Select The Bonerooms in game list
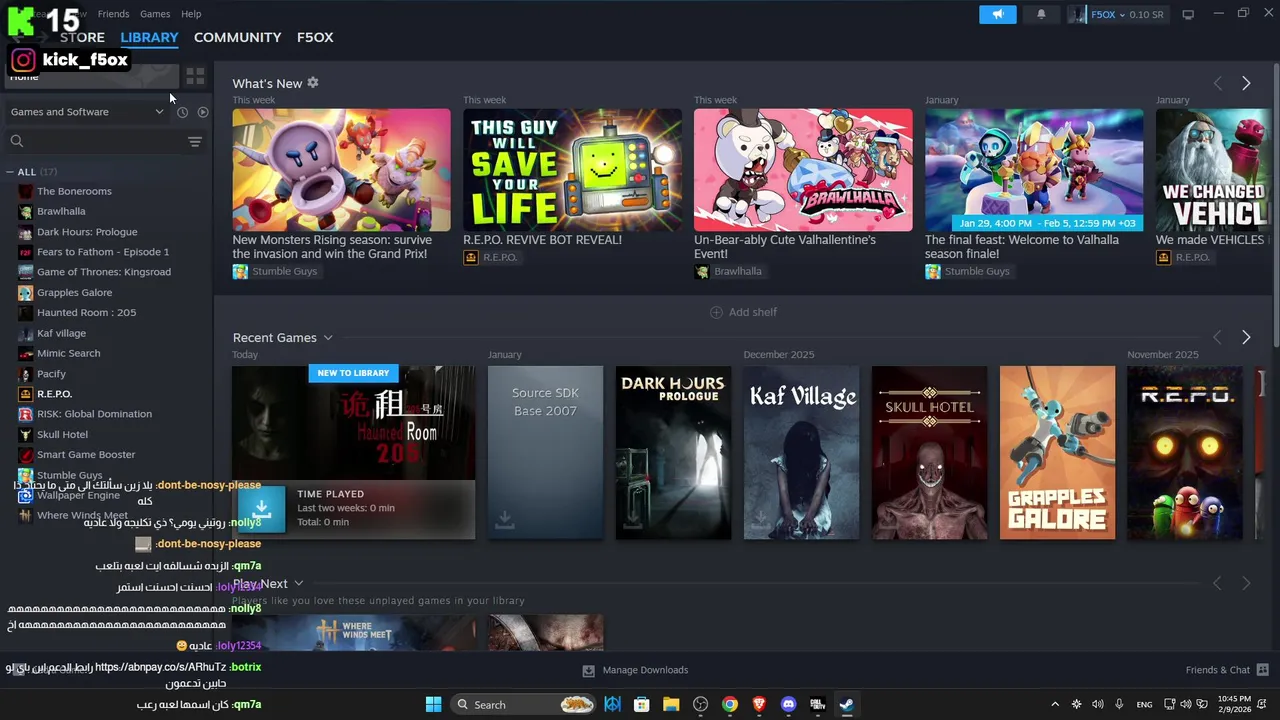Viewport: 1280px width, 720px height. click(74, 191)
